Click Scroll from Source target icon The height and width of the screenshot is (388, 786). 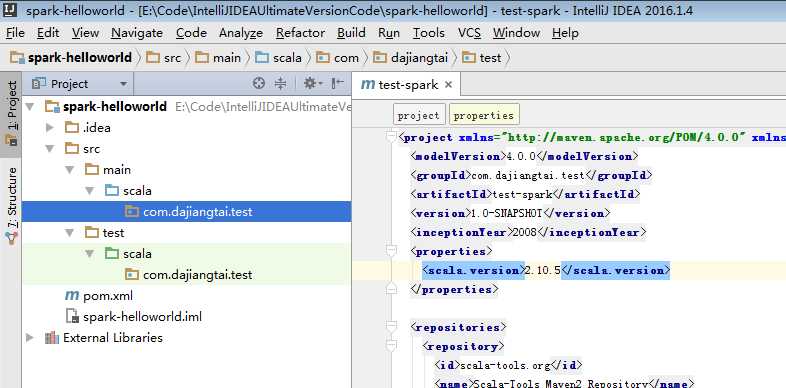point(259,84)
